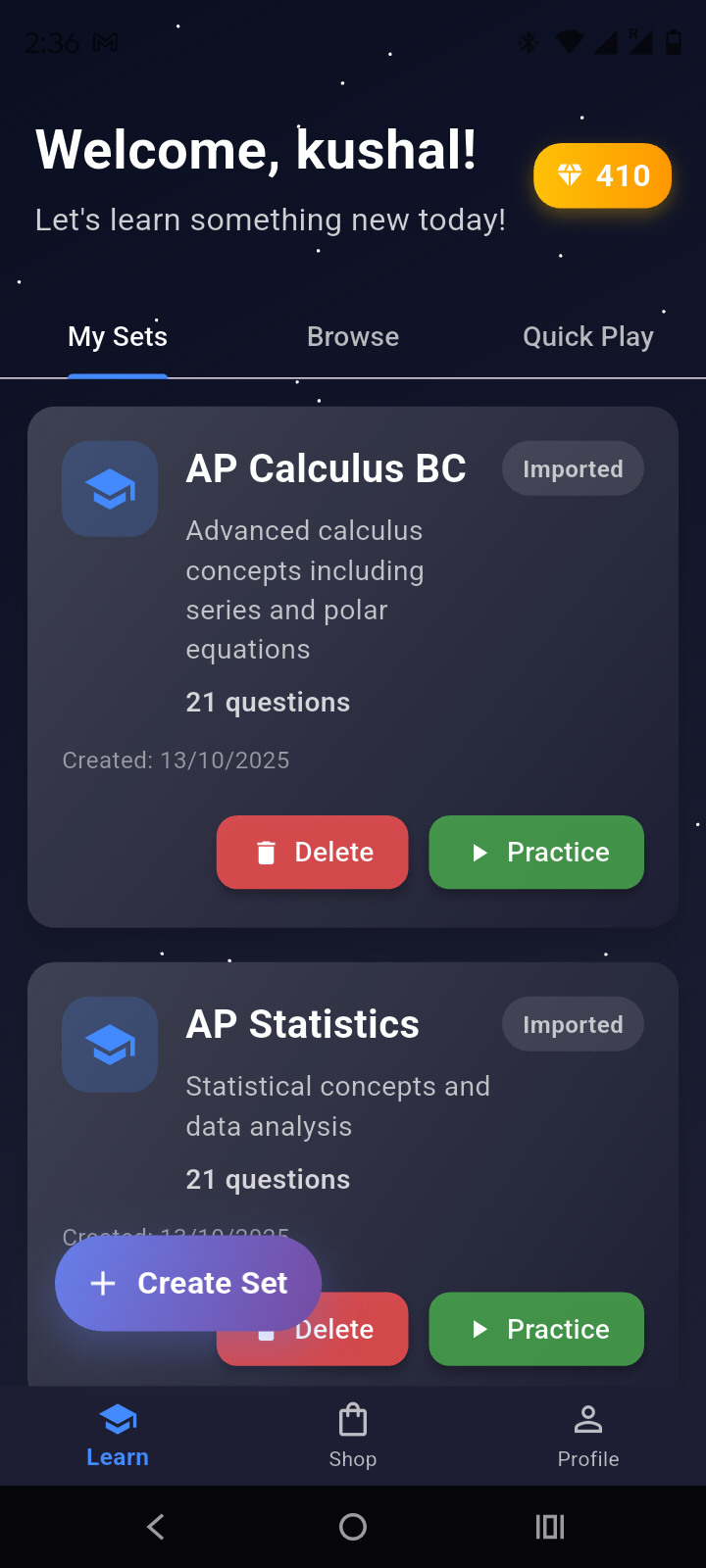
Task: Go to Profile person icon
Action: [588, 1420]
